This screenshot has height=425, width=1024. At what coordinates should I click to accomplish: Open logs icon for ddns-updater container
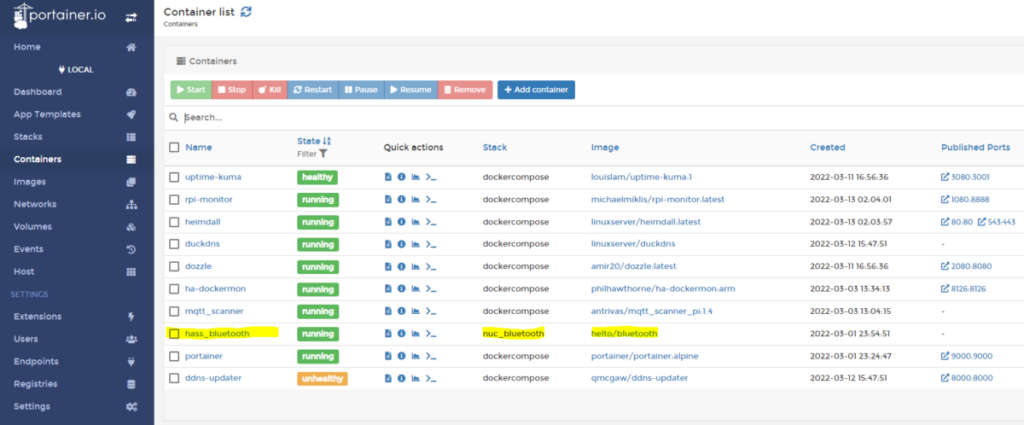click(388, 378)
